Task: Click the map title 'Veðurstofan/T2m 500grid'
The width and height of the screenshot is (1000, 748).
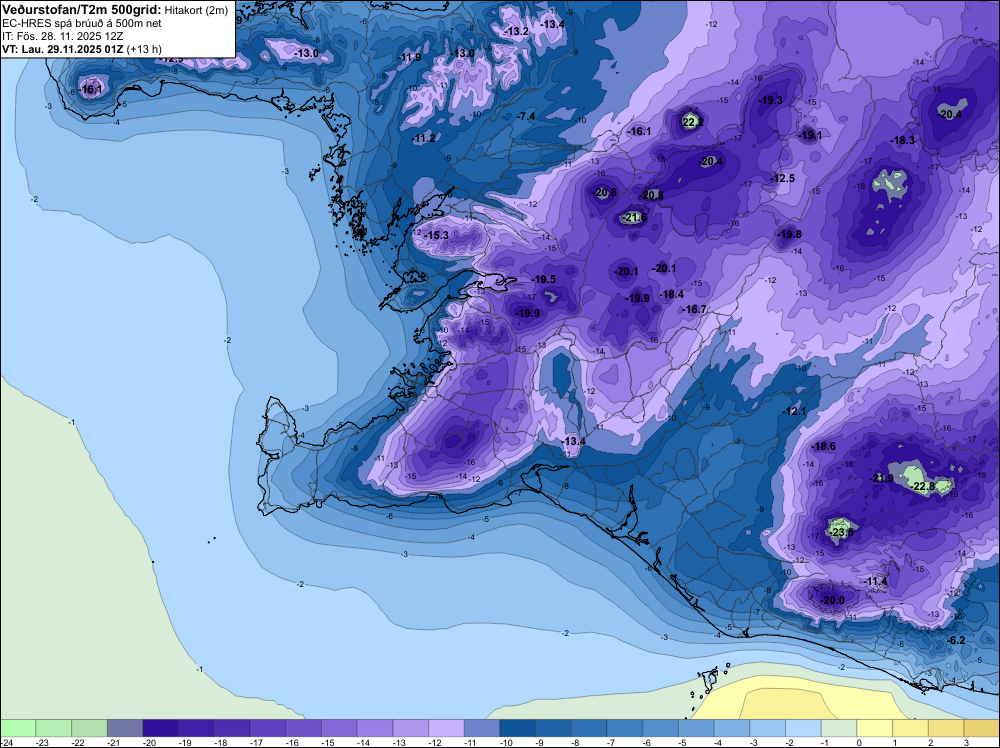Action: pyautogui.click(x=82, y=10)
